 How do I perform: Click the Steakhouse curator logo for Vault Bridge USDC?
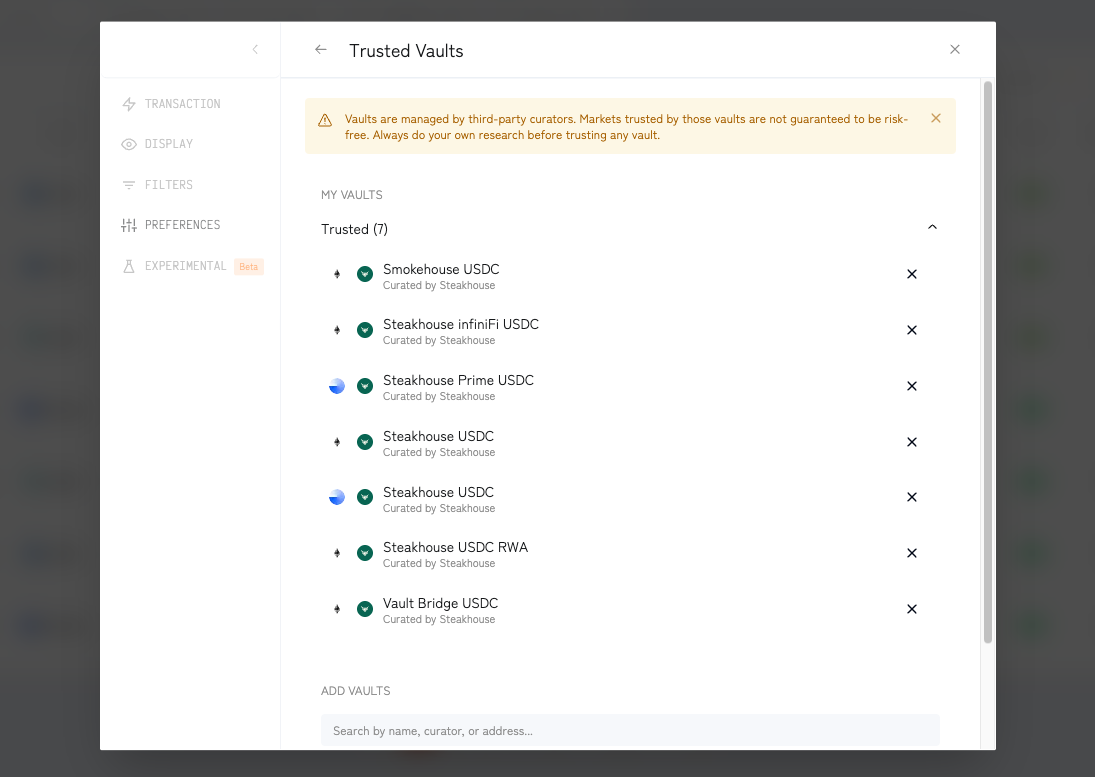[365, 609]
